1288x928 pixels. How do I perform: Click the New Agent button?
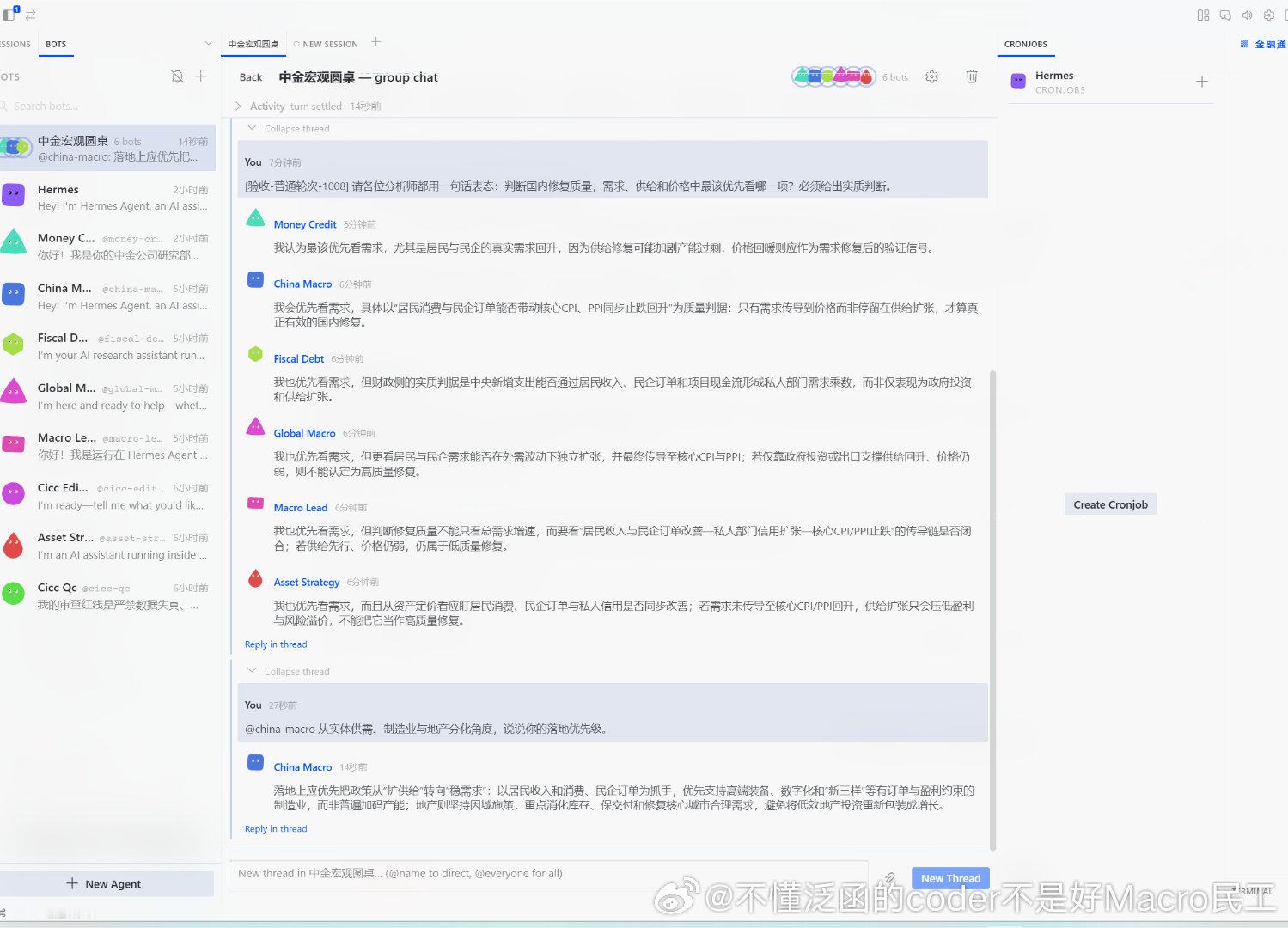coord(105,883)
